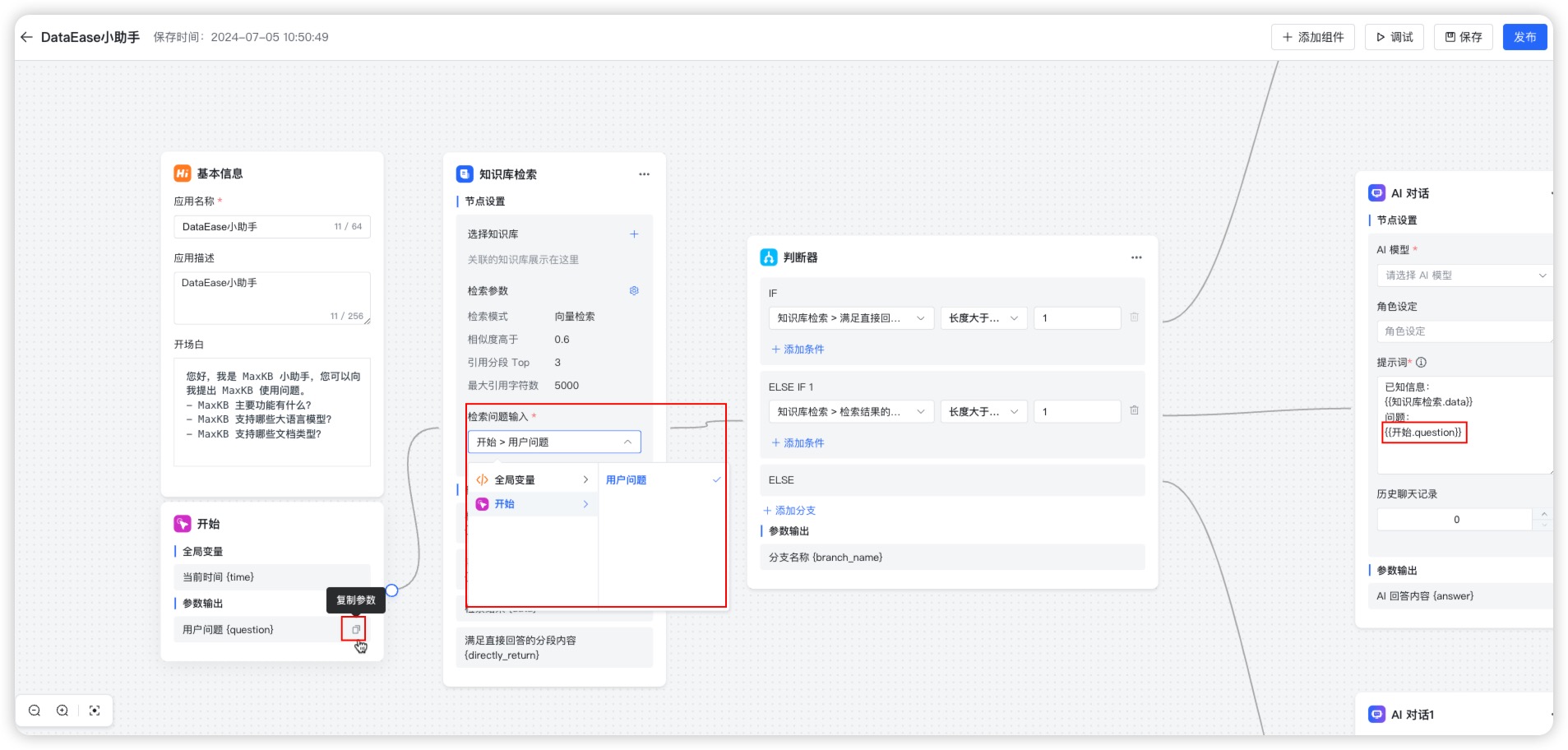Edit the IF condition value field
Screen dimensions: 1568x750
[x=1077, y=318]
